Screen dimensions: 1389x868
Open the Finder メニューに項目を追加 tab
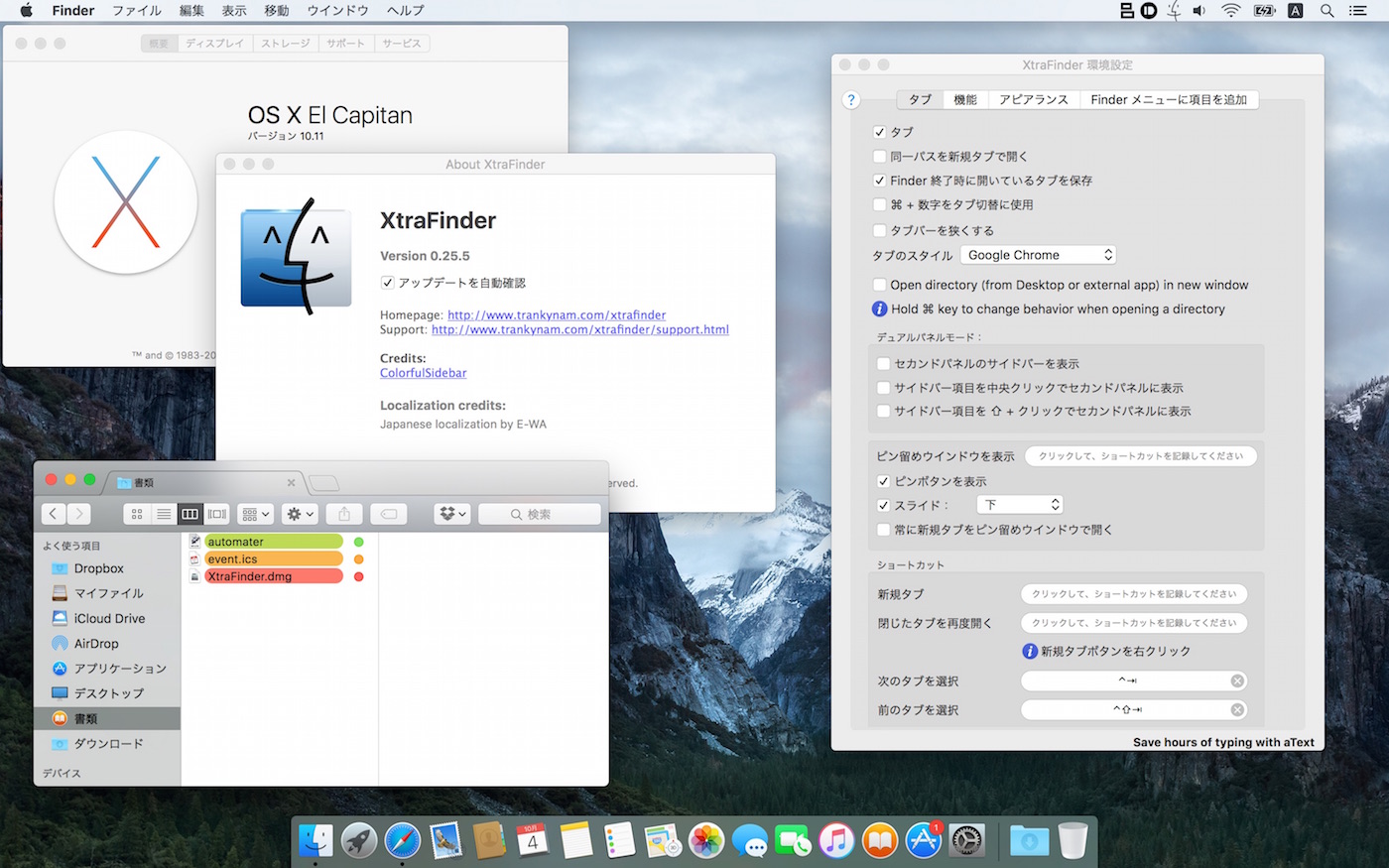pos(1169,100)
